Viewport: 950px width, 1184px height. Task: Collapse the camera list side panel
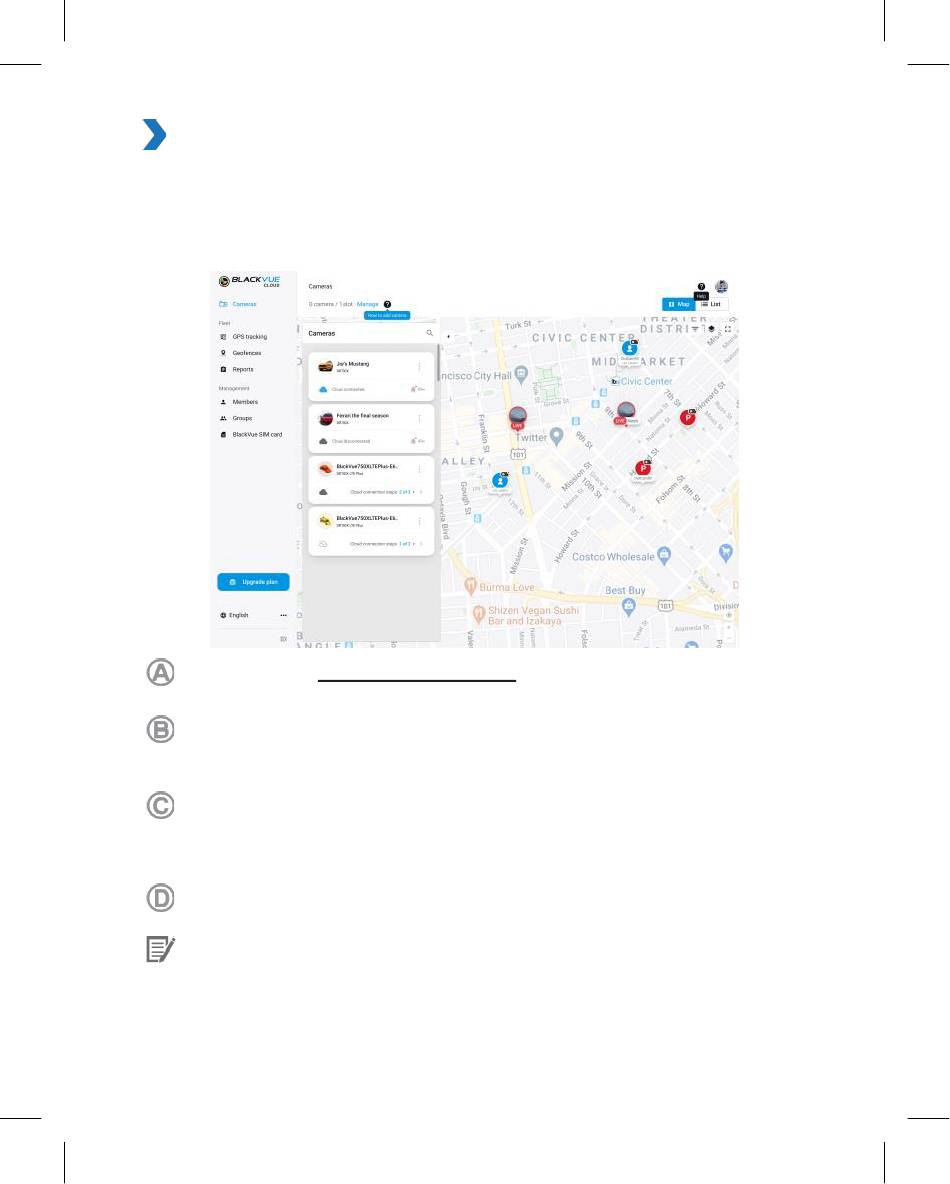point(448,336)
